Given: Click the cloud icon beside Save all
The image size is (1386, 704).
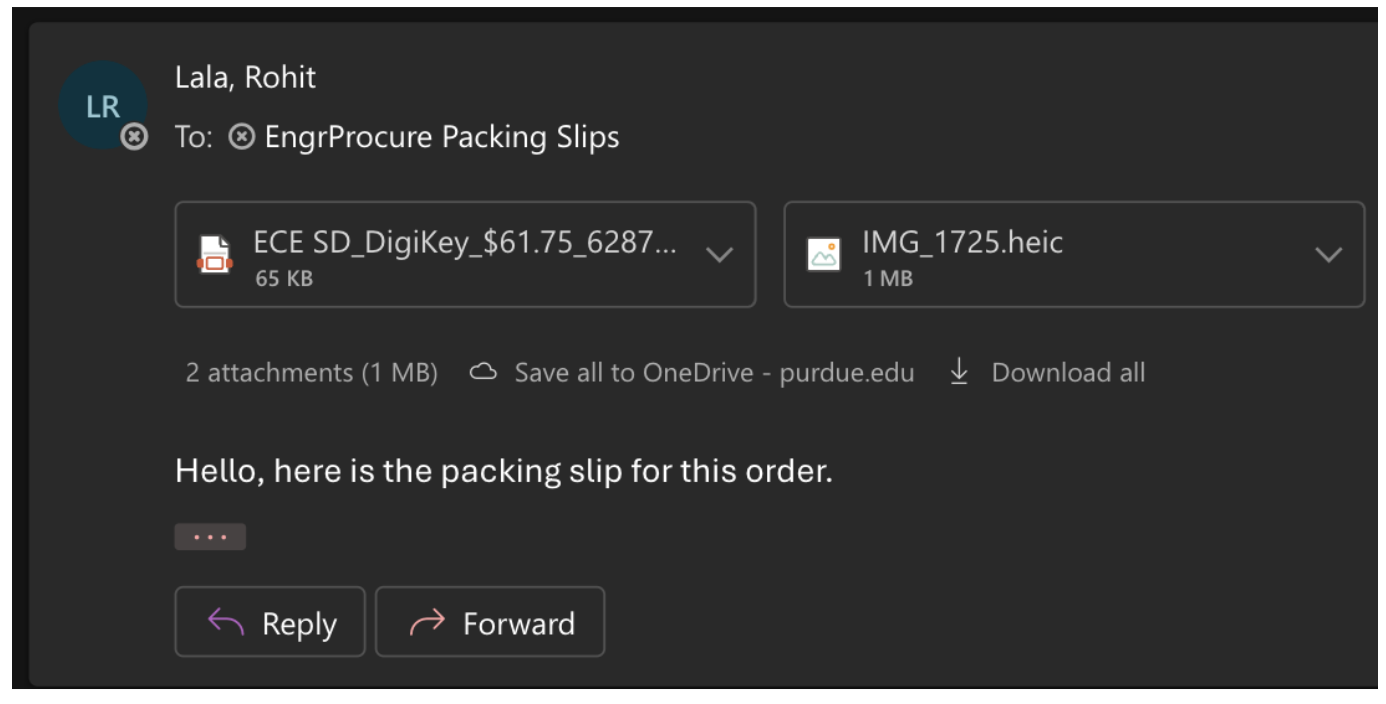Looking at the screenshot, I should [484, 373].
